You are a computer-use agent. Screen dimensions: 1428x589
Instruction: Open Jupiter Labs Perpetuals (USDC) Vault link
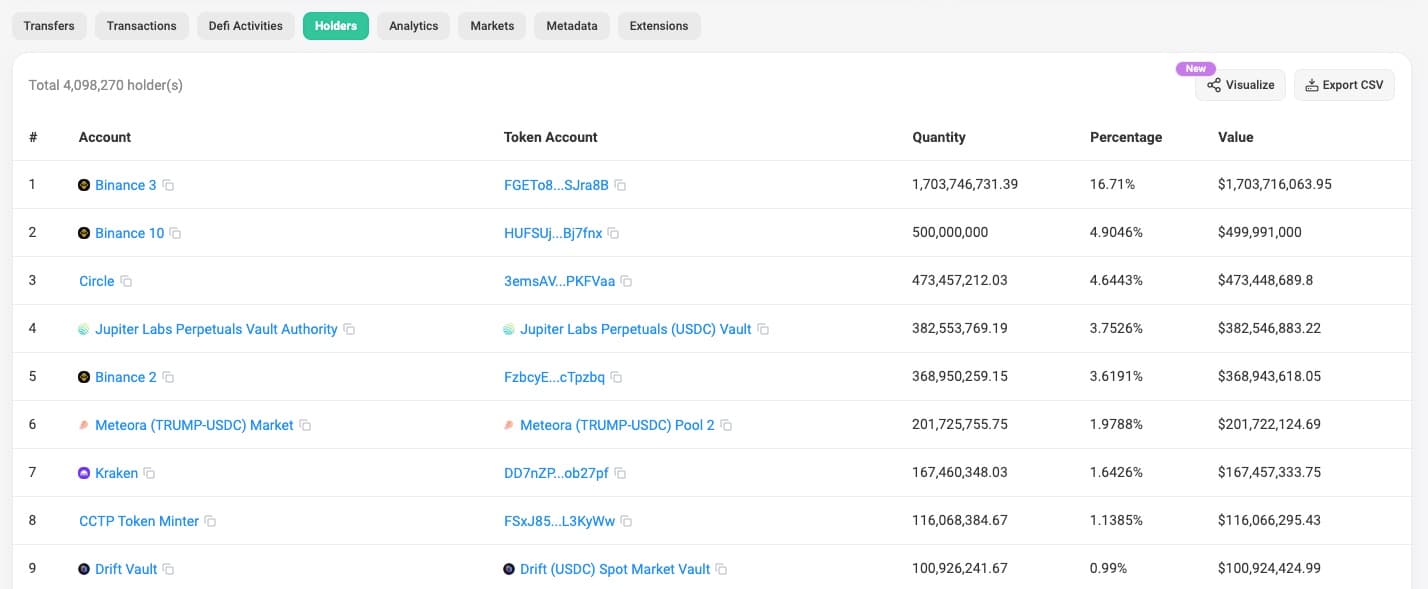(x=635, y=329)
